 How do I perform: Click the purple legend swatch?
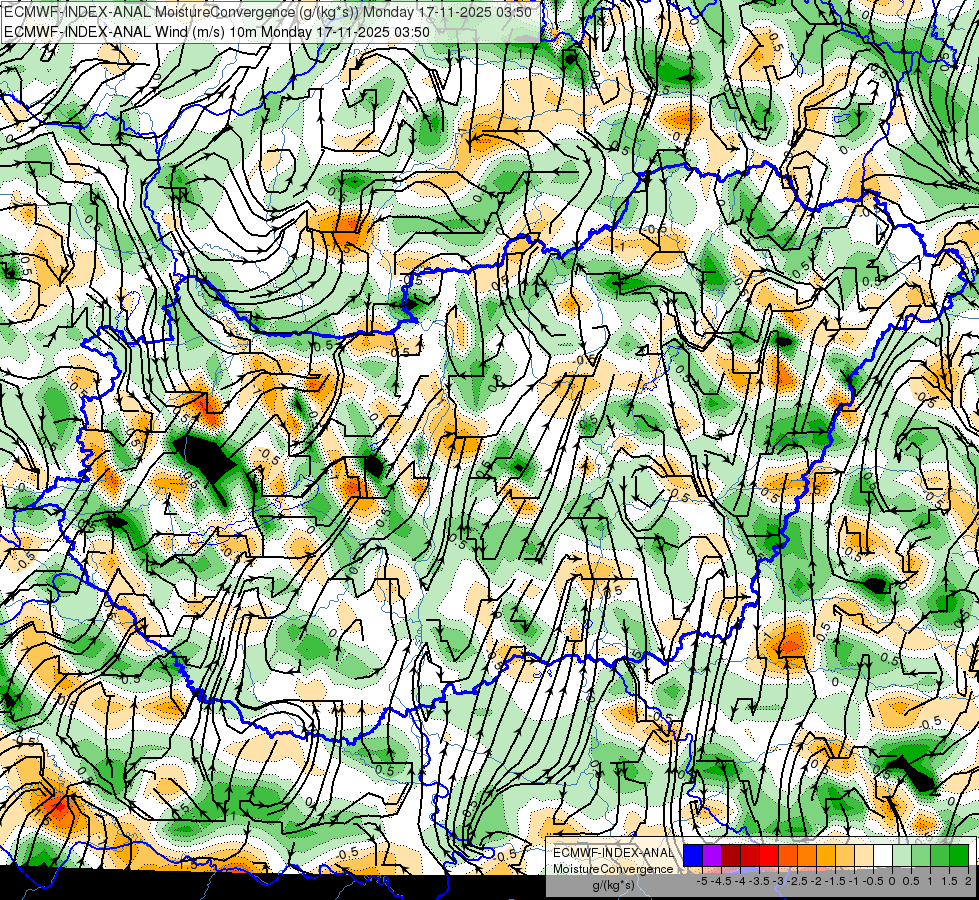712,855
